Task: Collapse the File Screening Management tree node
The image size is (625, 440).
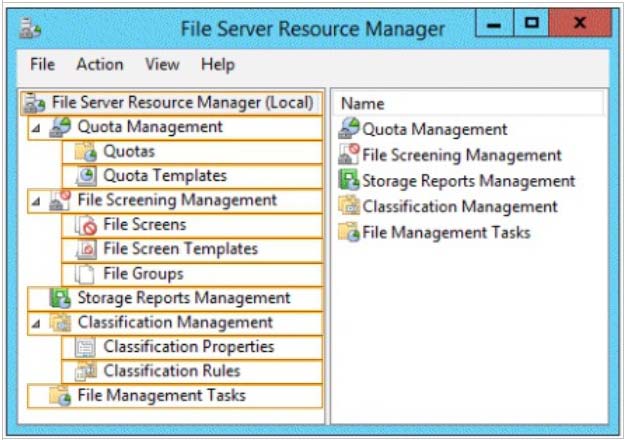Action: tap(36, 201)
